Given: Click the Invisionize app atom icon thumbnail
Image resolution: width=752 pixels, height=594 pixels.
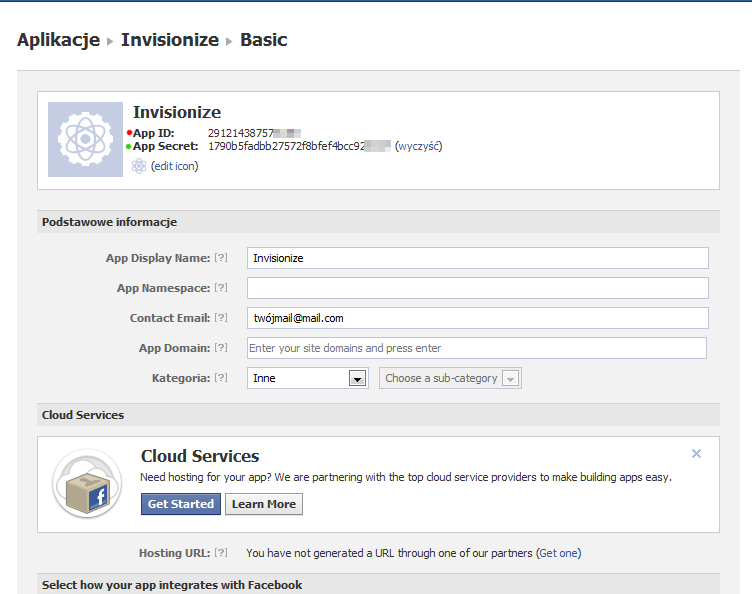Looking at the screenshot, I should tap(85, 139).
